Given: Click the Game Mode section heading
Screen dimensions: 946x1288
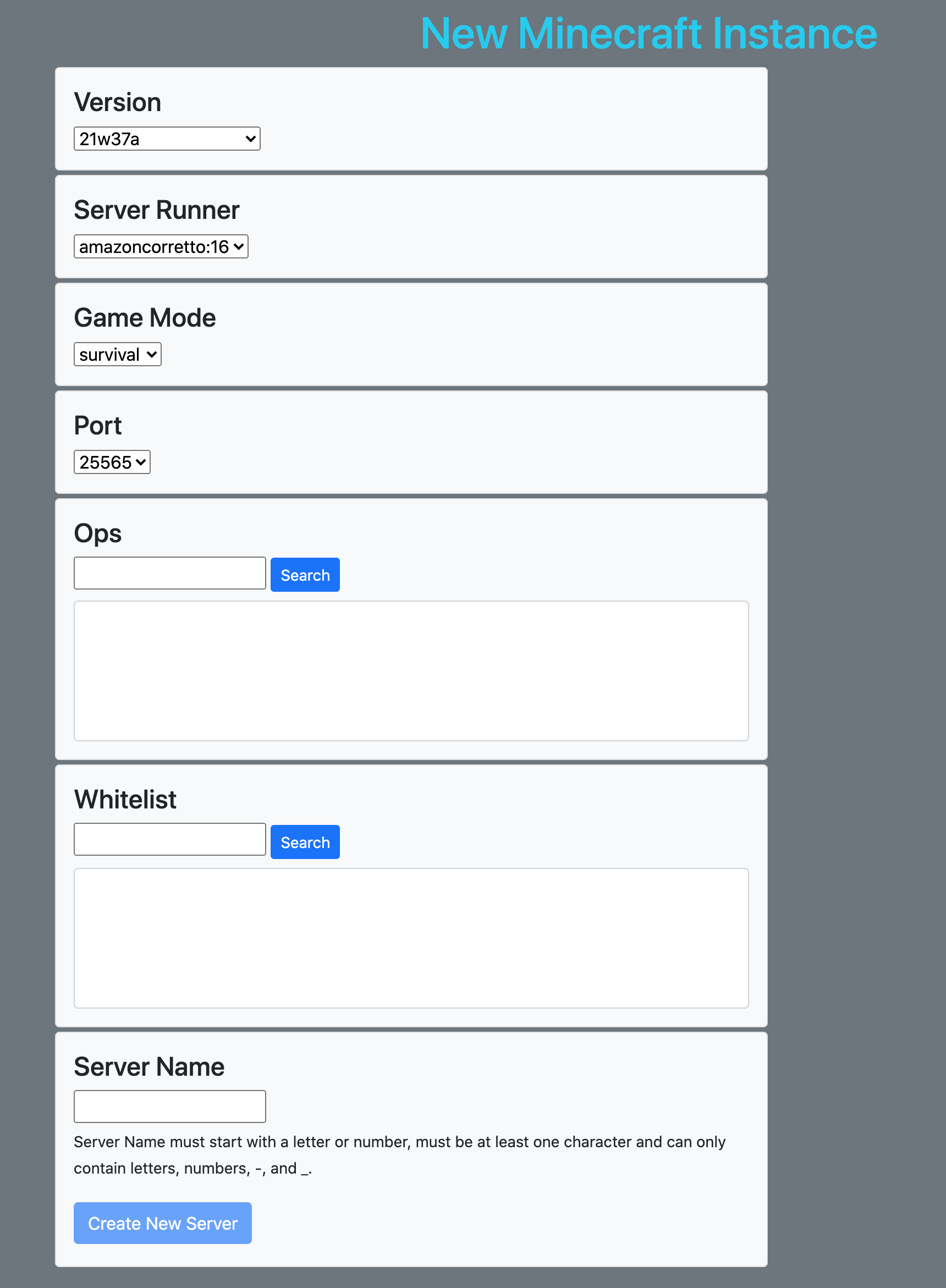Looking at the screenshot, I should [x=145, y=318].
